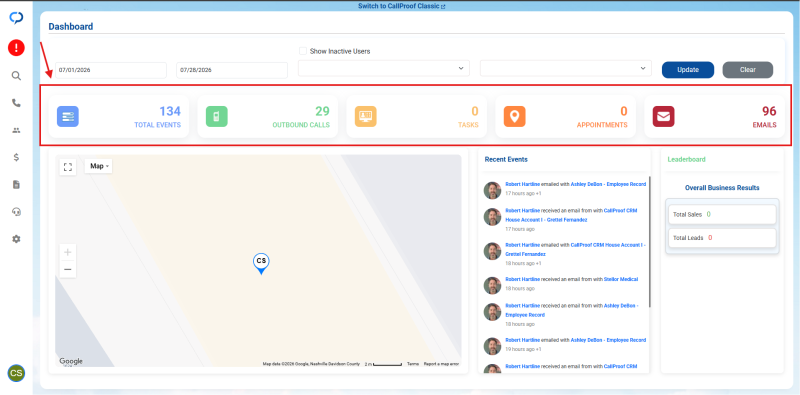The image size is (800, 395).
Task: Click the green Outbound Calls phone icon
Action: (217, 116)
